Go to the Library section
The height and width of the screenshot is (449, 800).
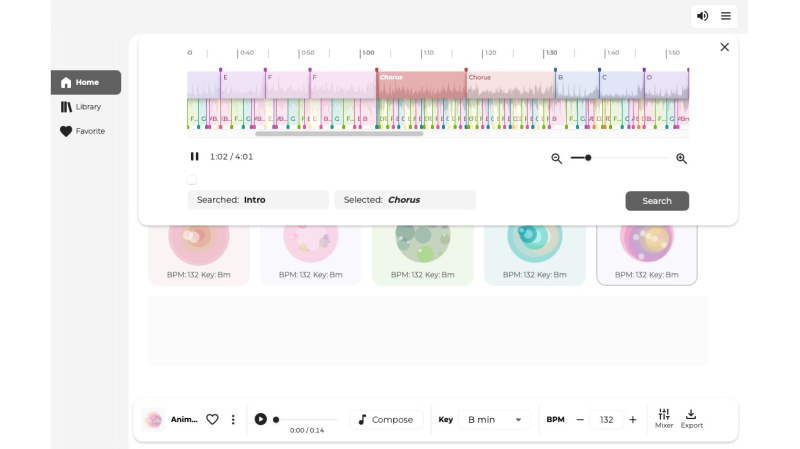pos(86,107)
